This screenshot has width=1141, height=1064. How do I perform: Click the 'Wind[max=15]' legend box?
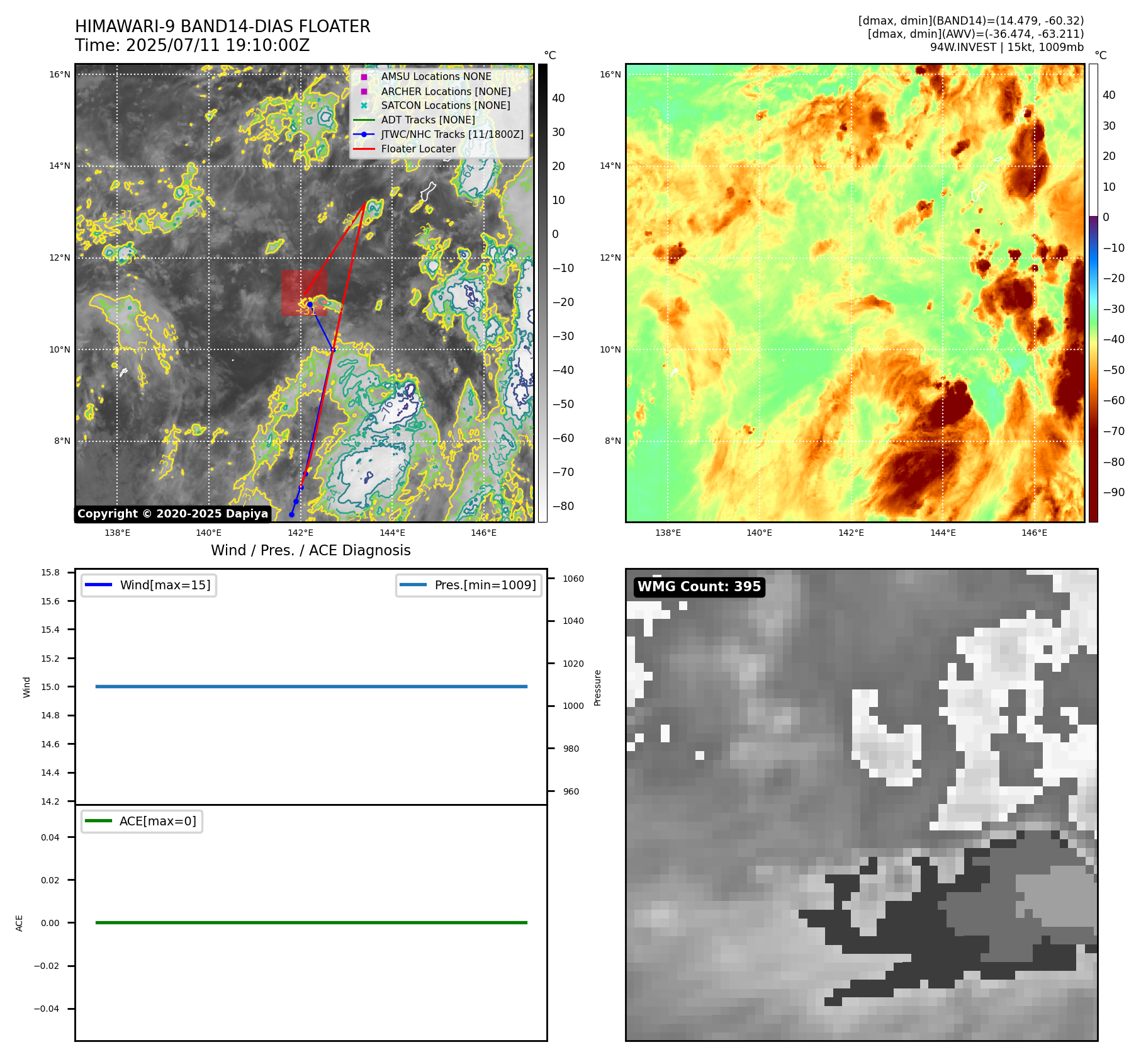[x=149, y=585]
